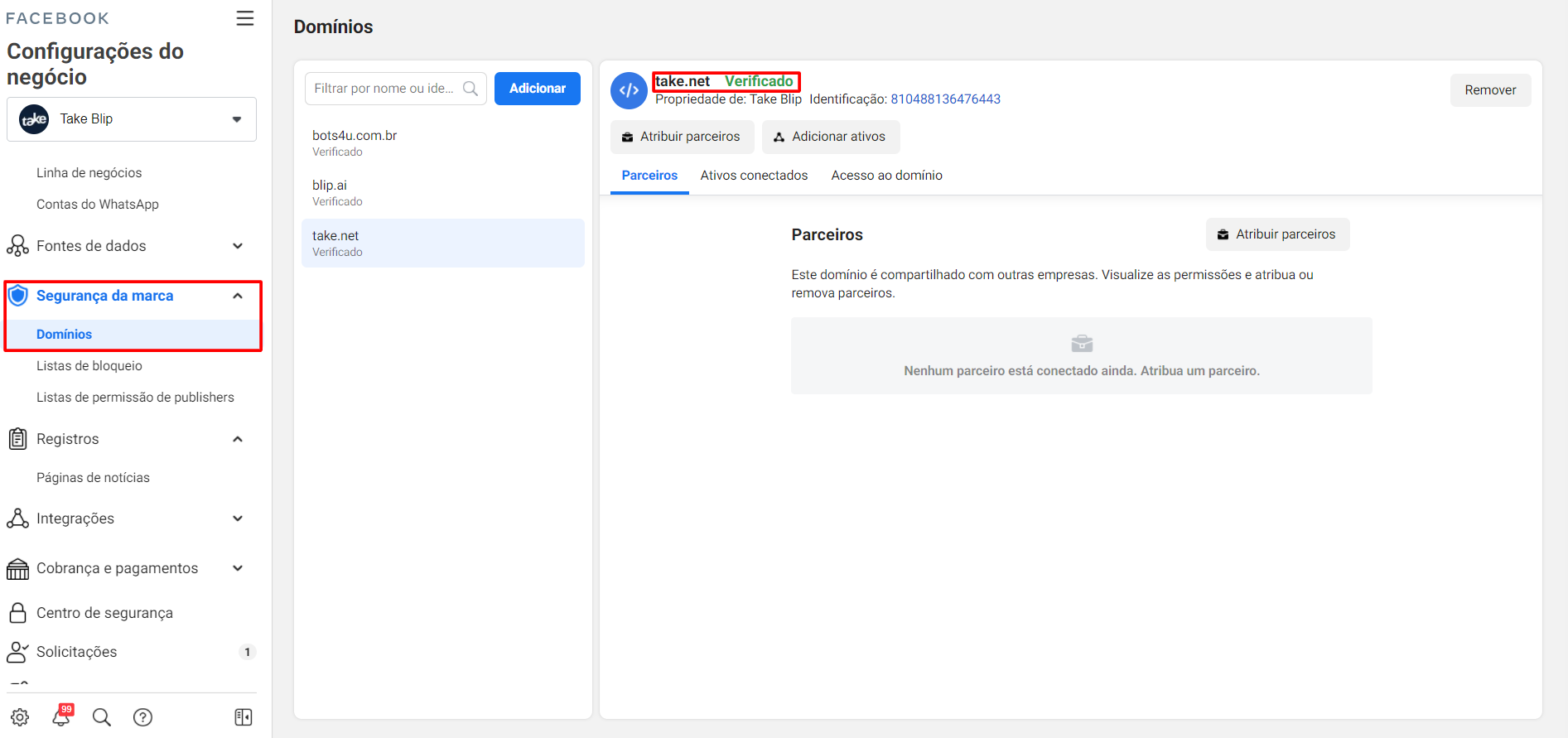Click Atribuir parceiros button under domain header
This screenshot has height=738, width=1568.
point(683,137)
